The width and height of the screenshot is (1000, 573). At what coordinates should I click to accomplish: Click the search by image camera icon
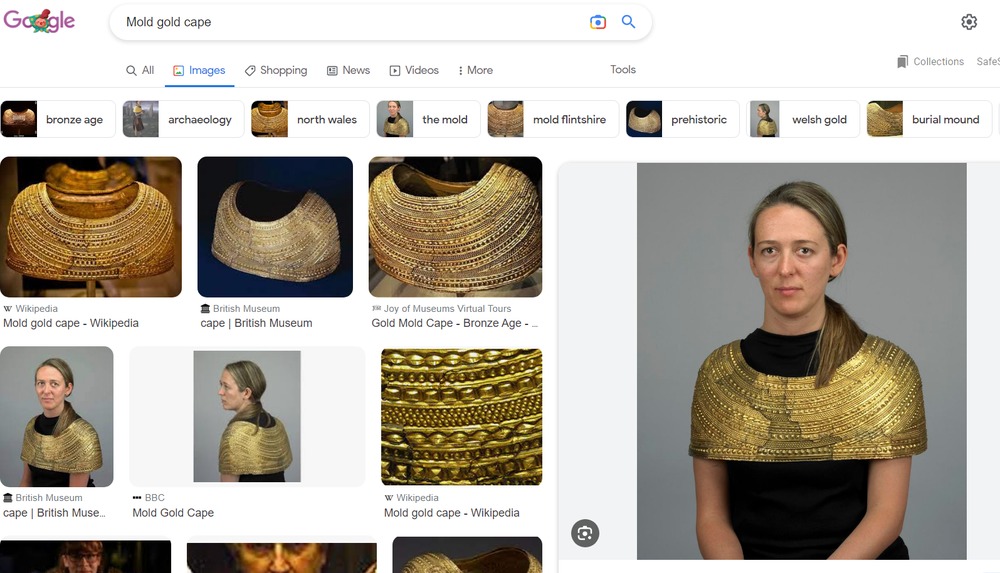point(598,22)
